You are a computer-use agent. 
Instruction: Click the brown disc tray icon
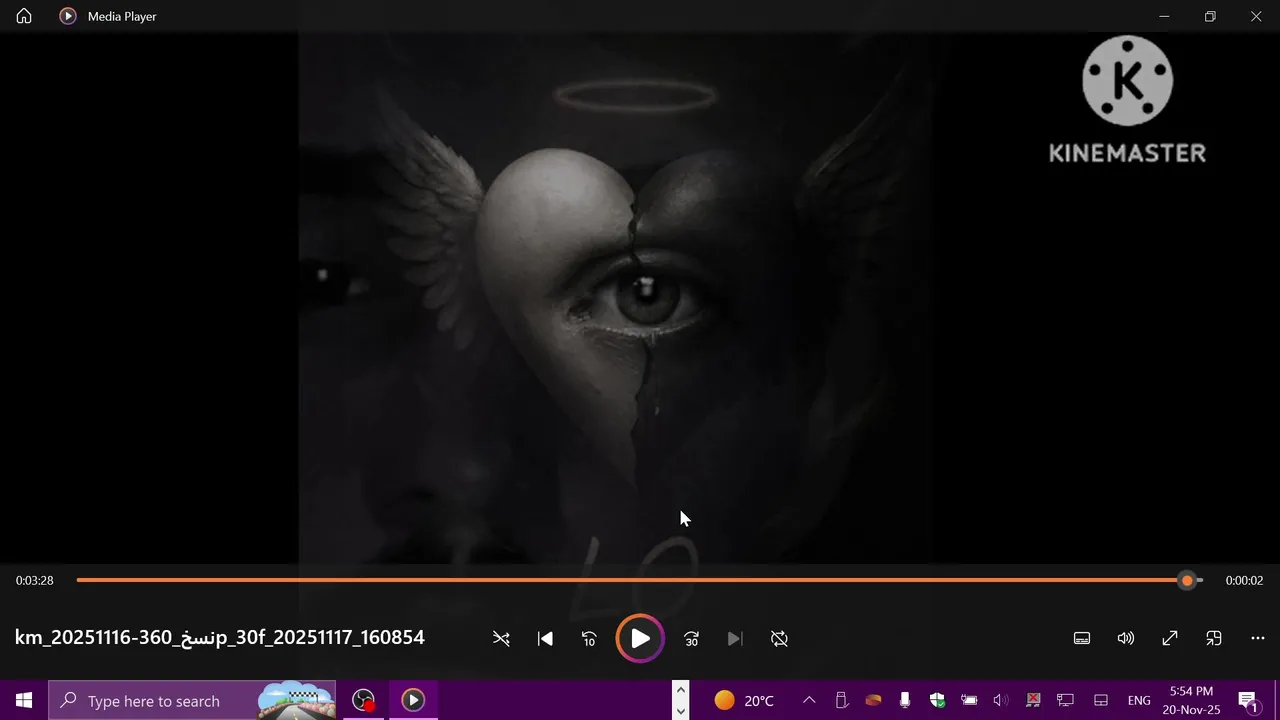tap(873, 700)
